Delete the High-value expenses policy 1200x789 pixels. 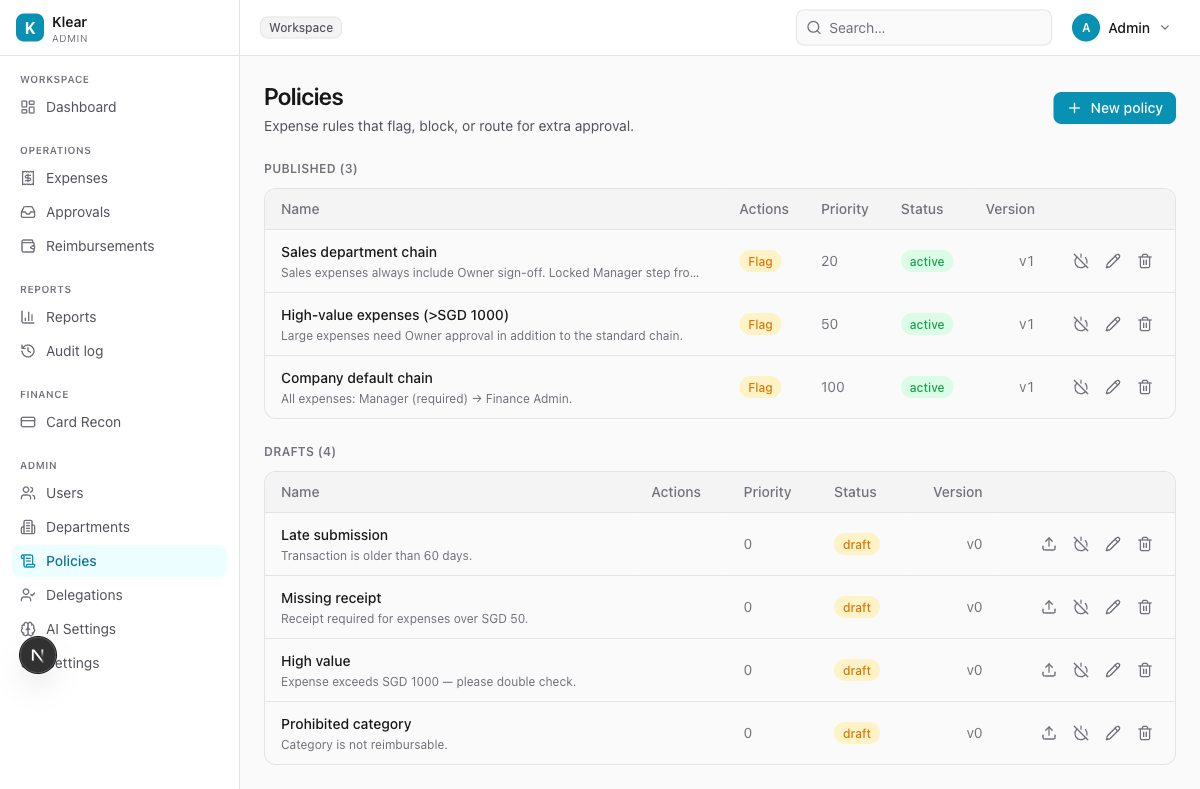pyautogui.click(x=1145, y=324)
